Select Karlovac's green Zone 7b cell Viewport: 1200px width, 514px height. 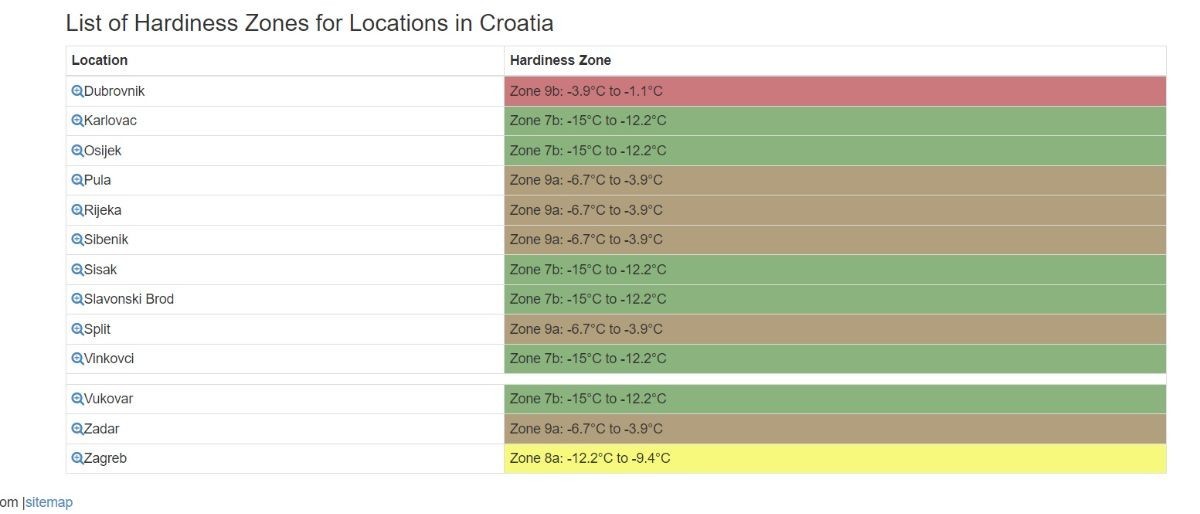click(834, 121)
